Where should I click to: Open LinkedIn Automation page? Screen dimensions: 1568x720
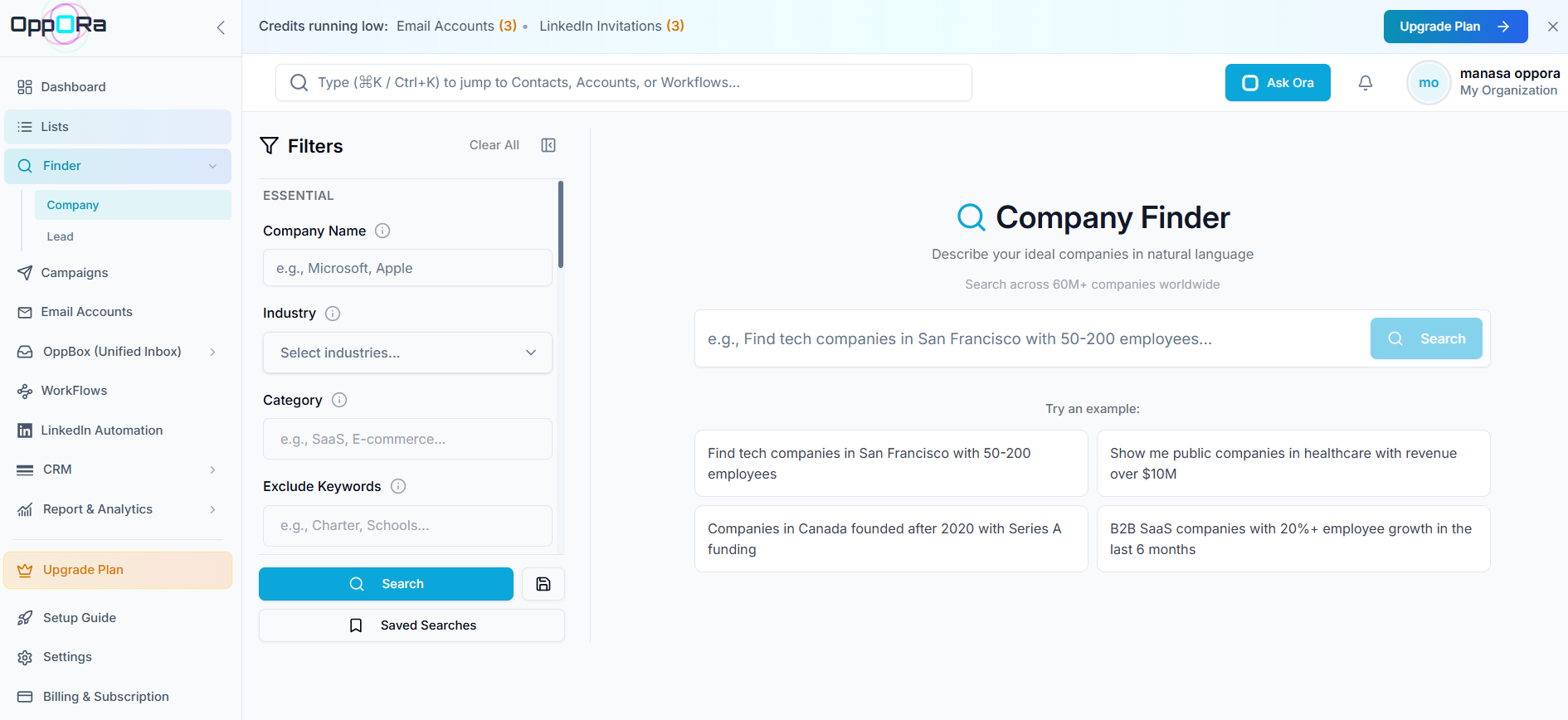(118, 431)
